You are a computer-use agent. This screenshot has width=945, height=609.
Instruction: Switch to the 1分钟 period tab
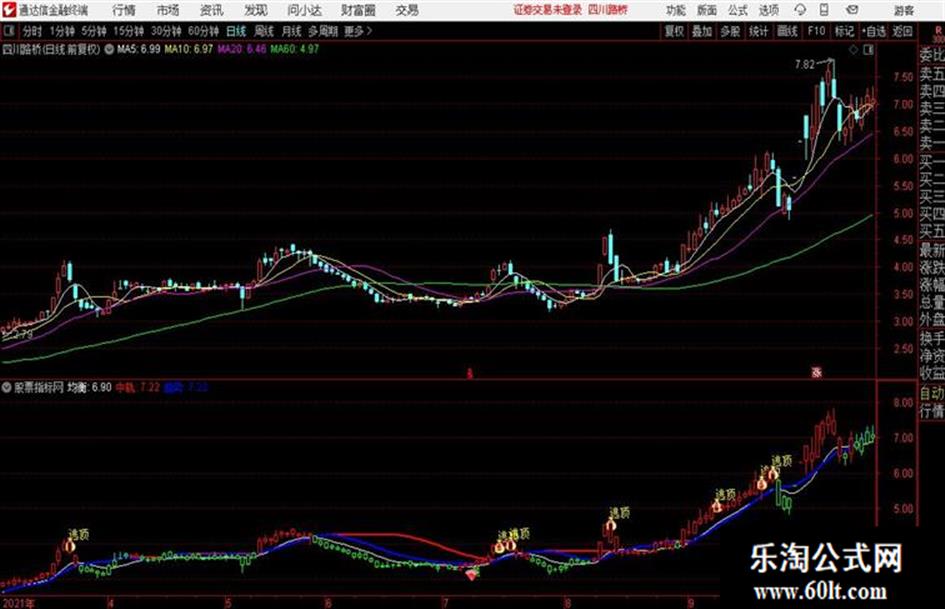[x=62, y=31]
